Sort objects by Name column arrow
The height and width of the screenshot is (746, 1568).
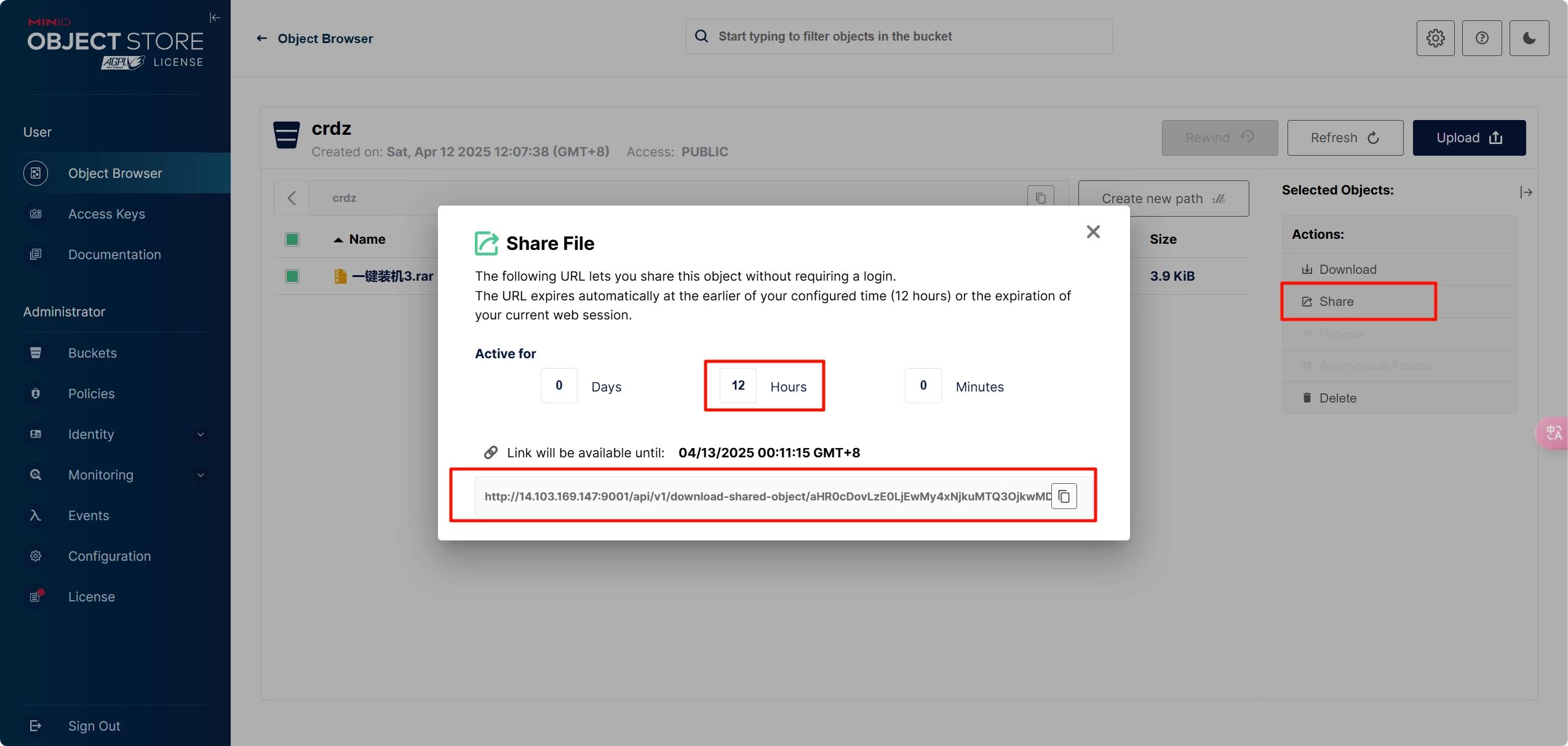pyautogui.click(x=338, y=239)
